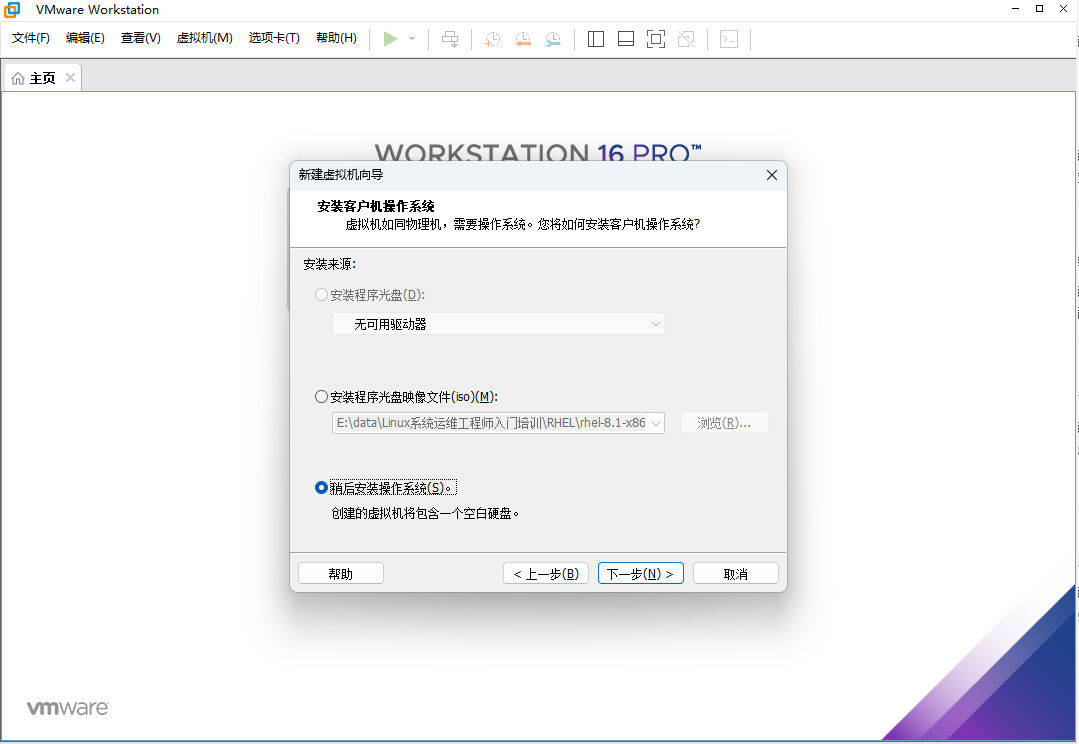Click the send Ctrl+Alt+Del toolbar icon

450,39
